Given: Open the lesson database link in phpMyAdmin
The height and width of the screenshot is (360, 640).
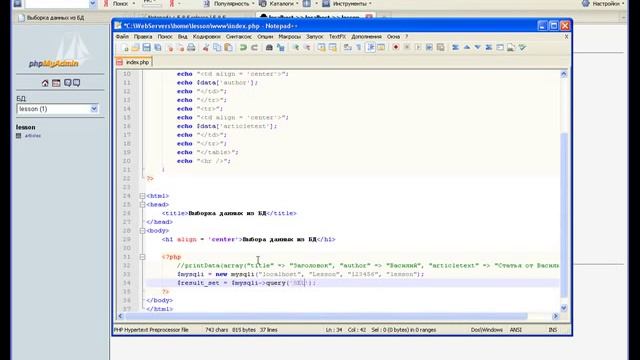Looking at the screenshot, I should coord(26,127).
